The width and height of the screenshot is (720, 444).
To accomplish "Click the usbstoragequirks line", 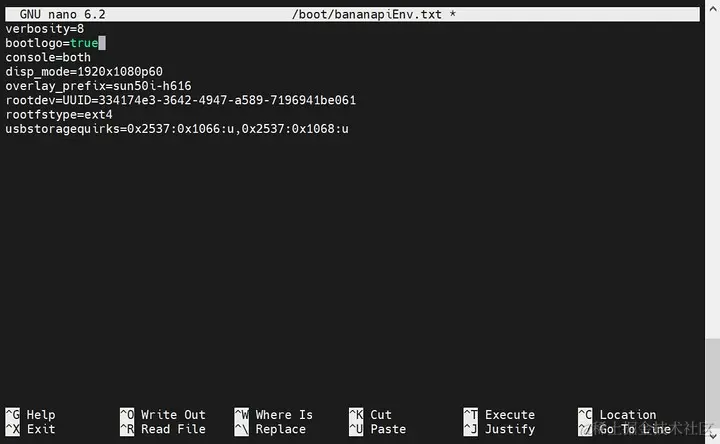I will (x=177, y=129).
